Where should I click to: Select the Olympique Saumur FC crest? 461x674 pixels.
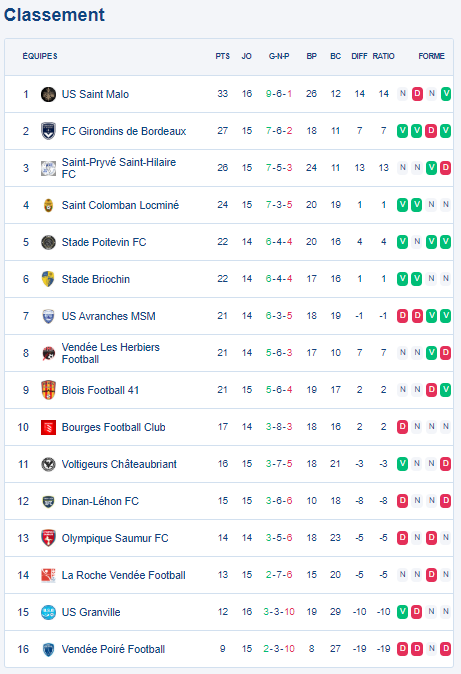point(48,538)
